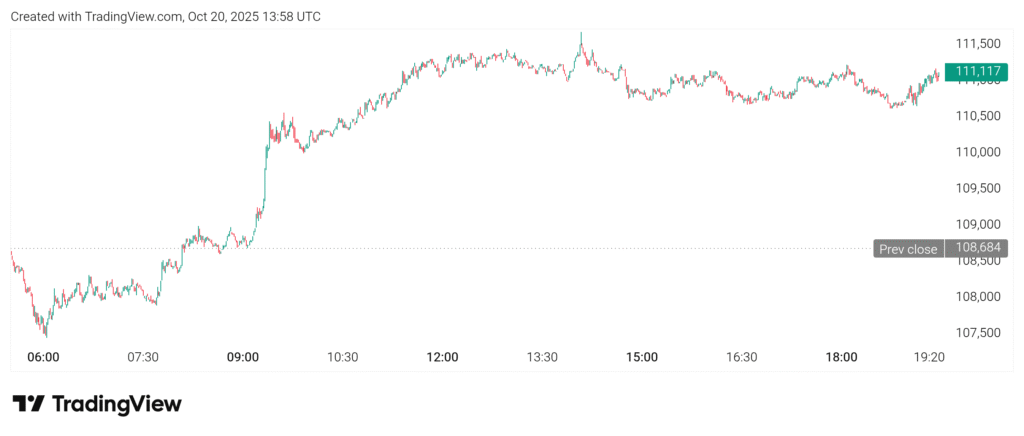Click the 06:00 time axis label

coord(44,357)
